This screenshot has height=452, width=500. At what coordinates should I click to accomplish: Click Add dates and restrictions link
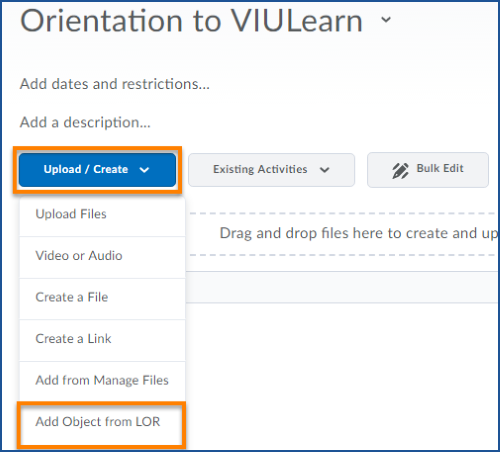(115, 84)
